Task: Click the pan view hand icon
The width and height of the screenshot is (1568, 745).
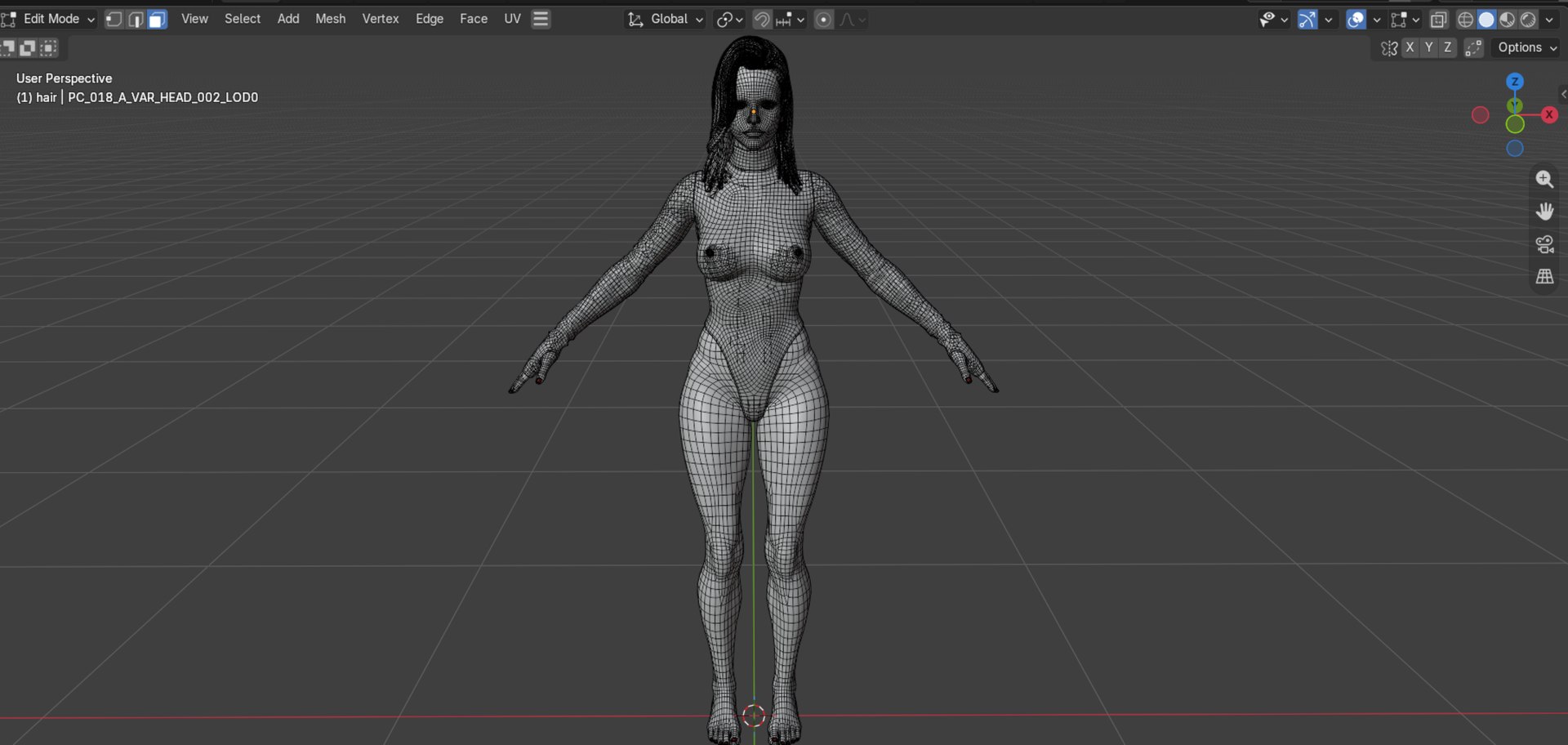Action: pos(1544,212)
